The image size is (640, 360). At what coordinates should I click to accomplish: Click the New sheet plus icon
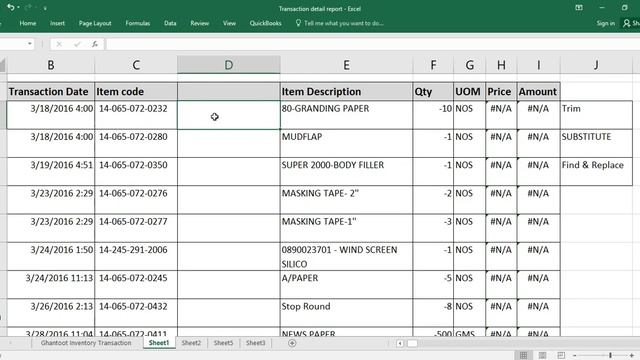click(292, 343)
